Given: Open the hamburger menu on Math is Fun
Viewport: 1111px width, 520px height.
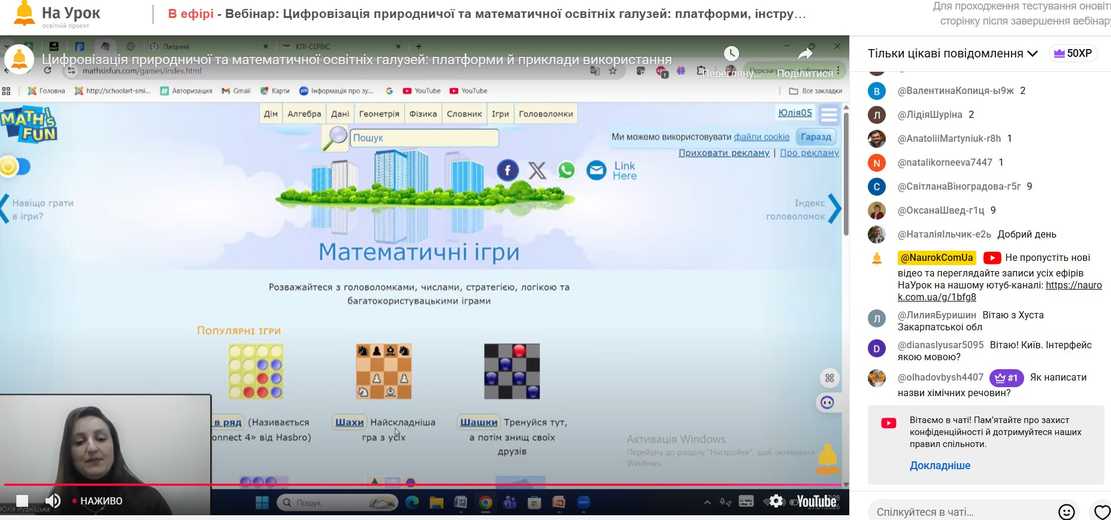Looking at the screenshot, I should pyautogui.click(x=829, y=114).
